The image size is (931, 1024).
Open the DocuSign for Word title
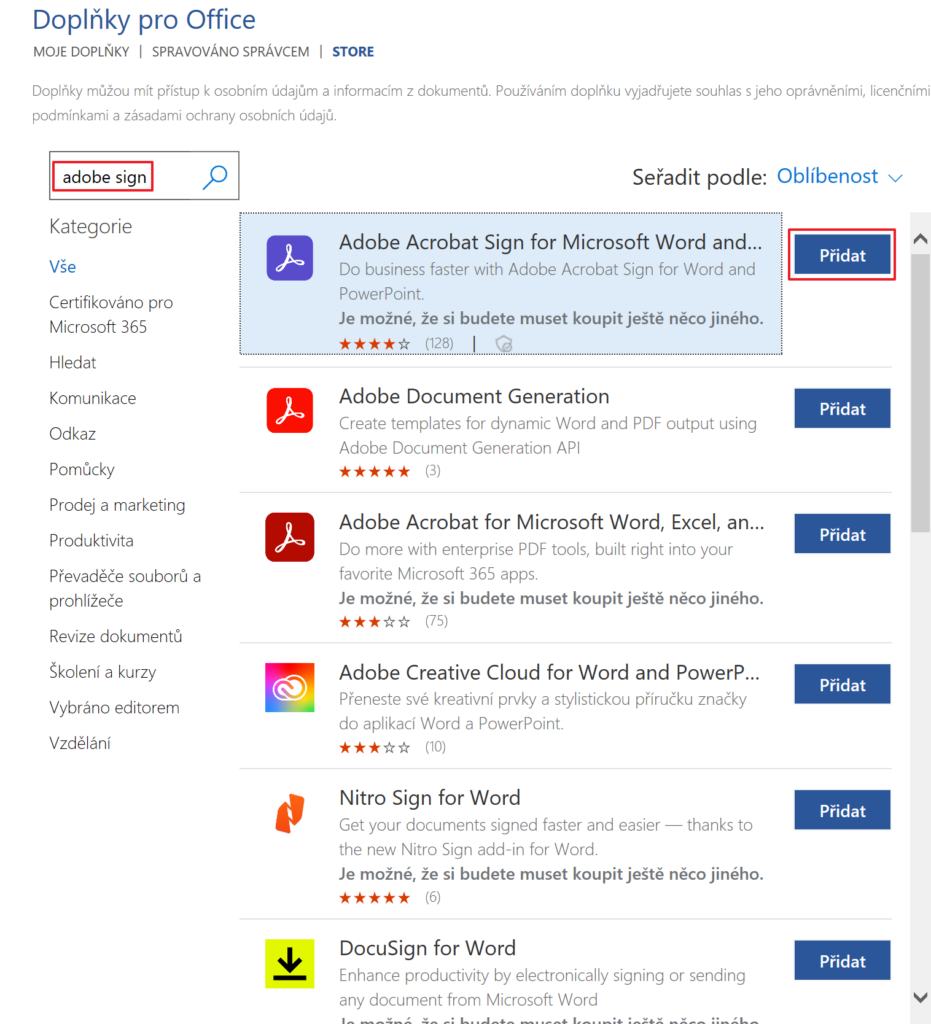(x=428, y=948)
